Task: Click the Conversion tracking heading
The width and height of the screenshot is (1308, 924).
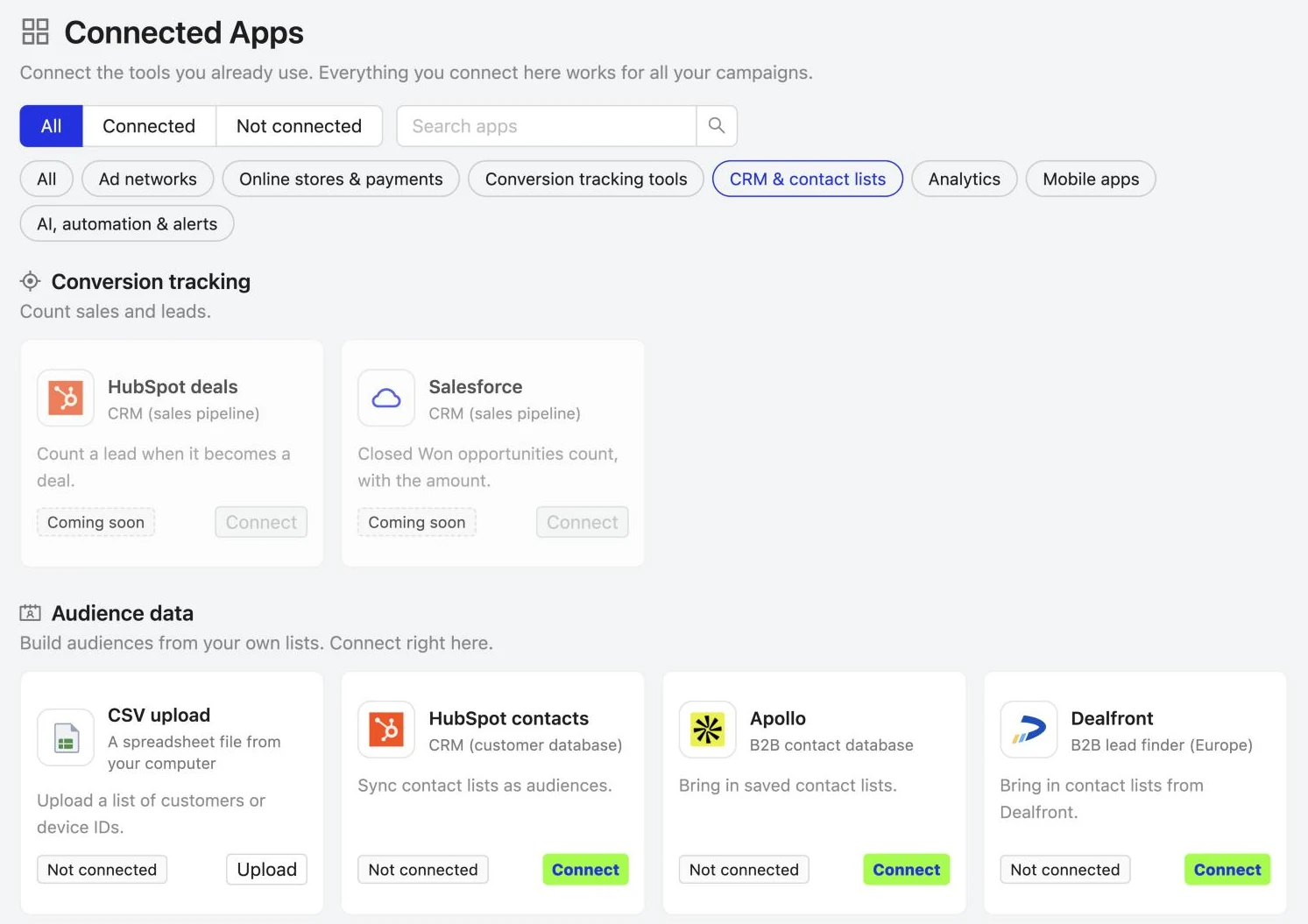Action: pos(151,281)
